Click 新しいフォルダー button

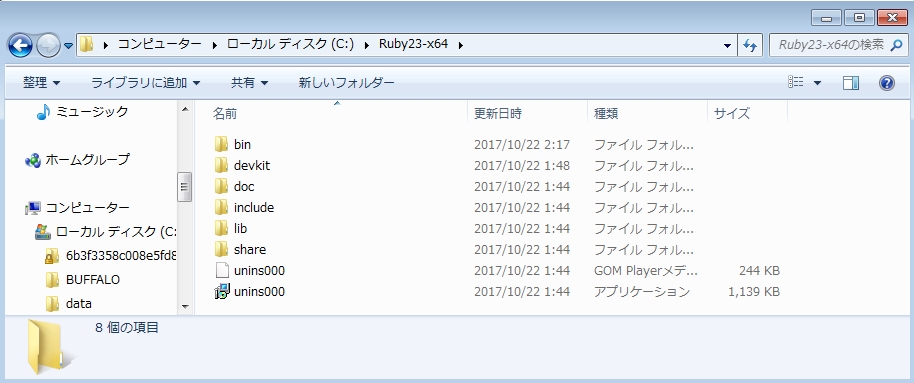346,83
